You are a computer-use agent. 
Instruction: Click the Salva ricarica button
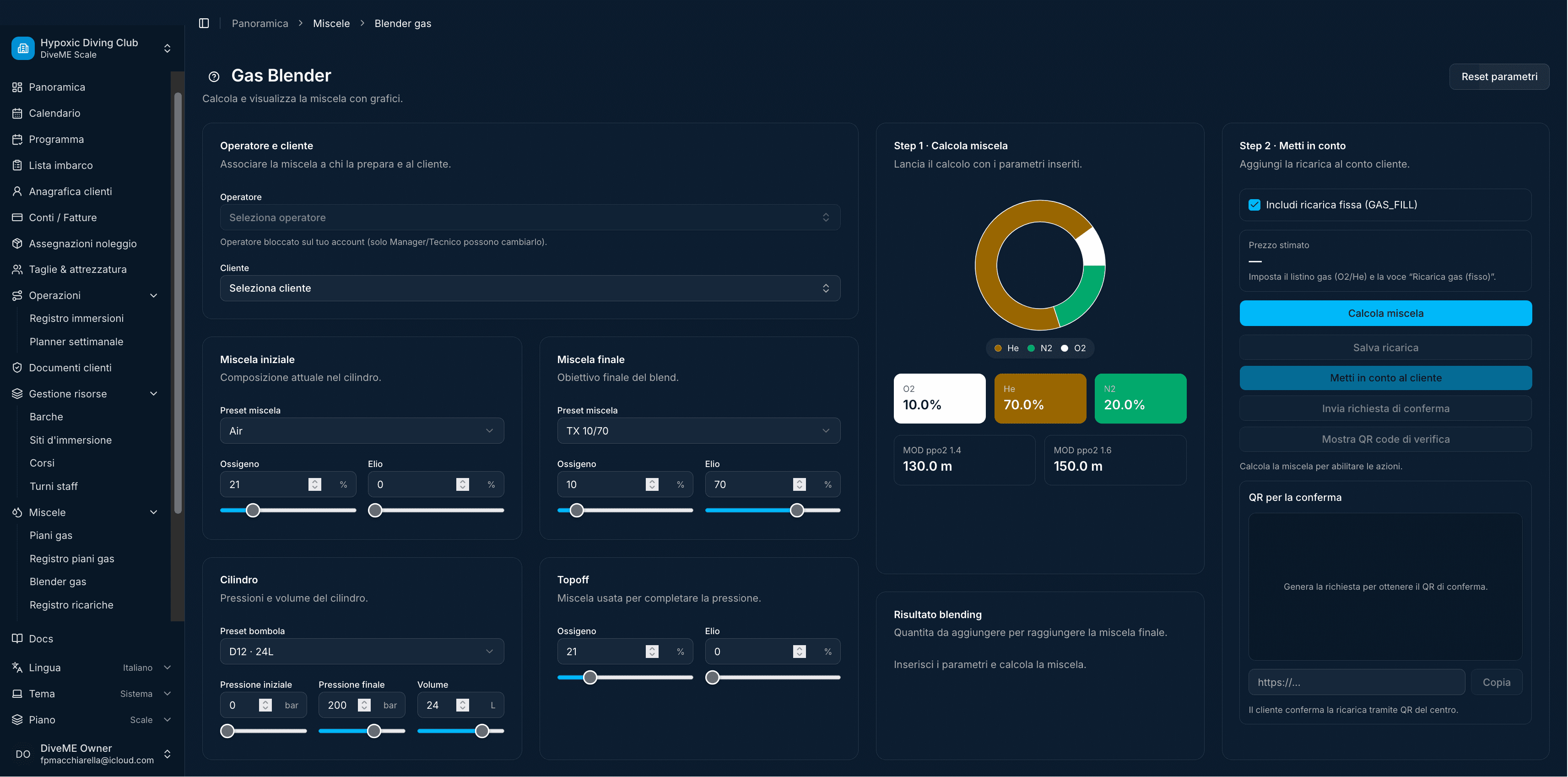click(x=1385, y=348)
